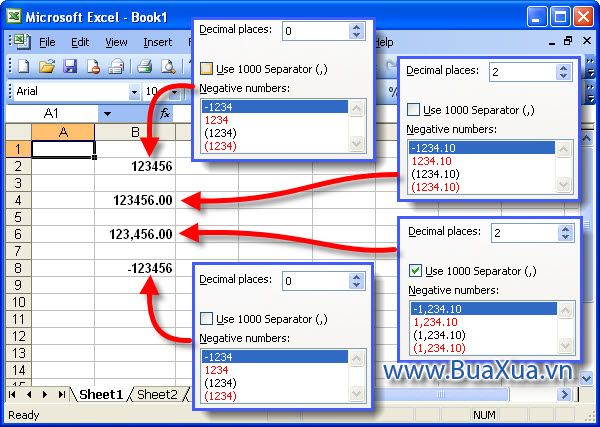
Task: Select column A header
Action: click(63, 132)
